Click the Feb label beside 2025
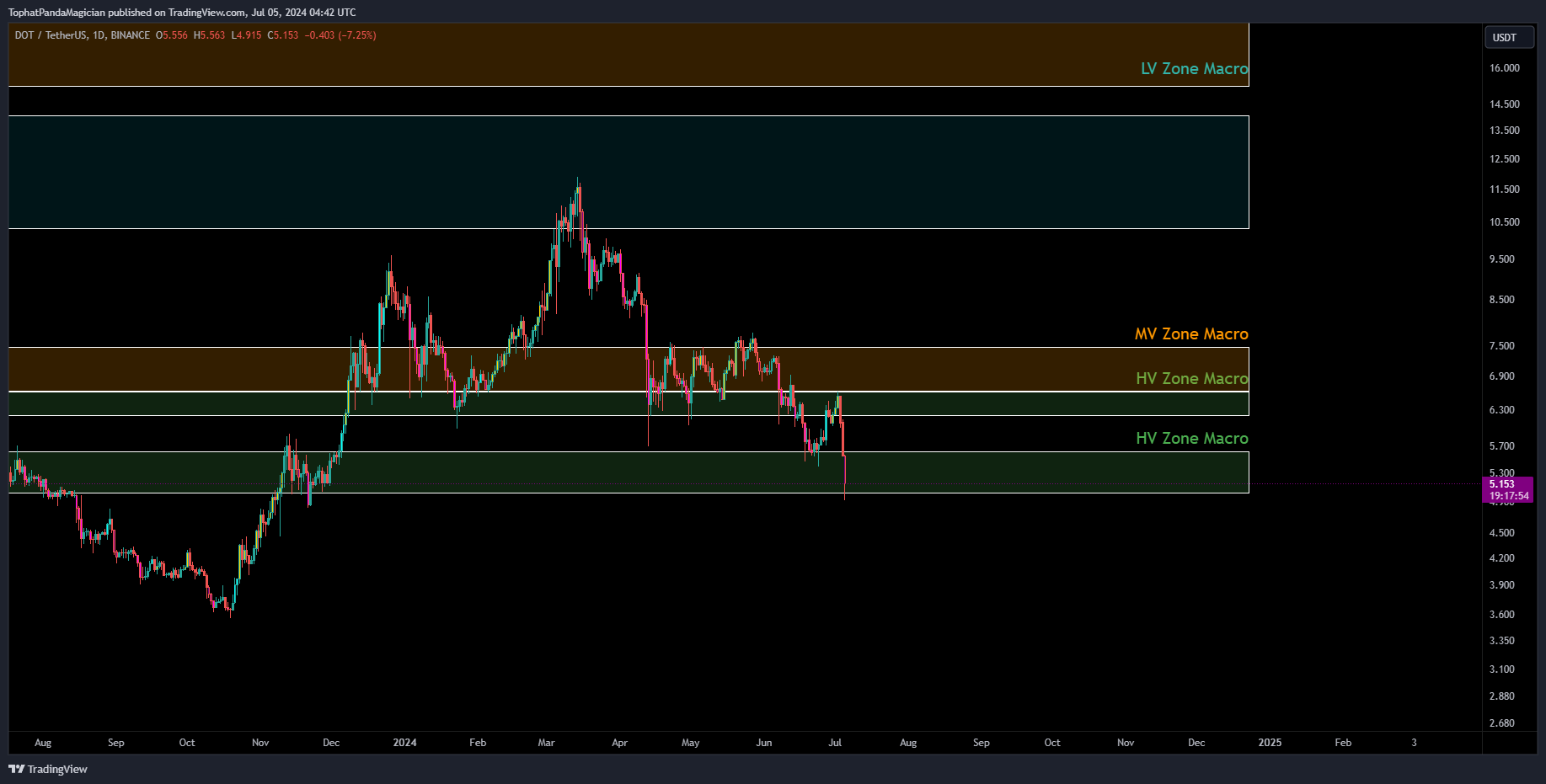 [x=1343, y=743]
